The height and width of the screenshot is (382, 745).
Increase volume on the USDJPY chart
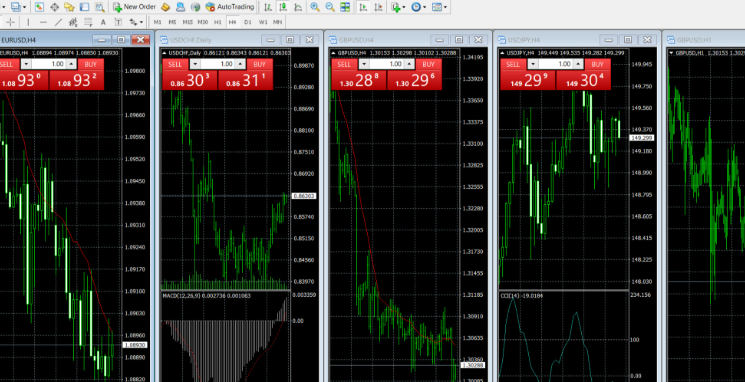tap(578, 65)
